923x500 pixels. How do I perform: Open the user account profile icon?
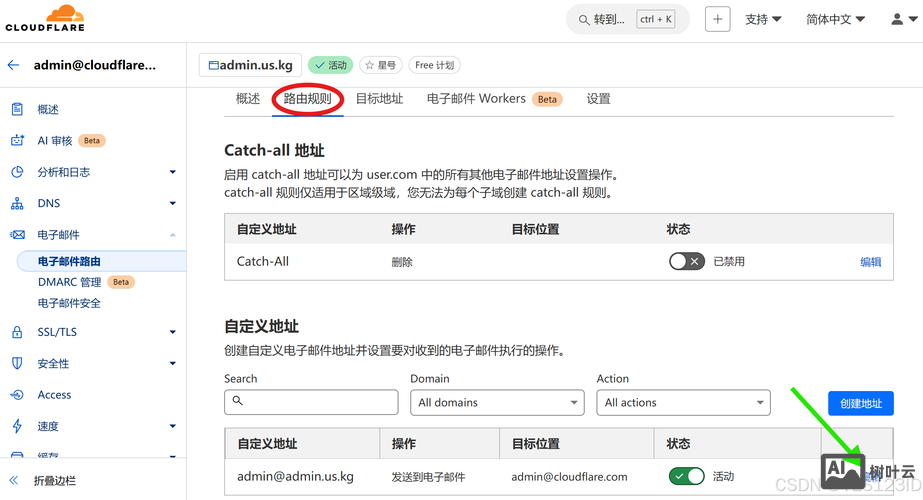[x=897, y=19]
